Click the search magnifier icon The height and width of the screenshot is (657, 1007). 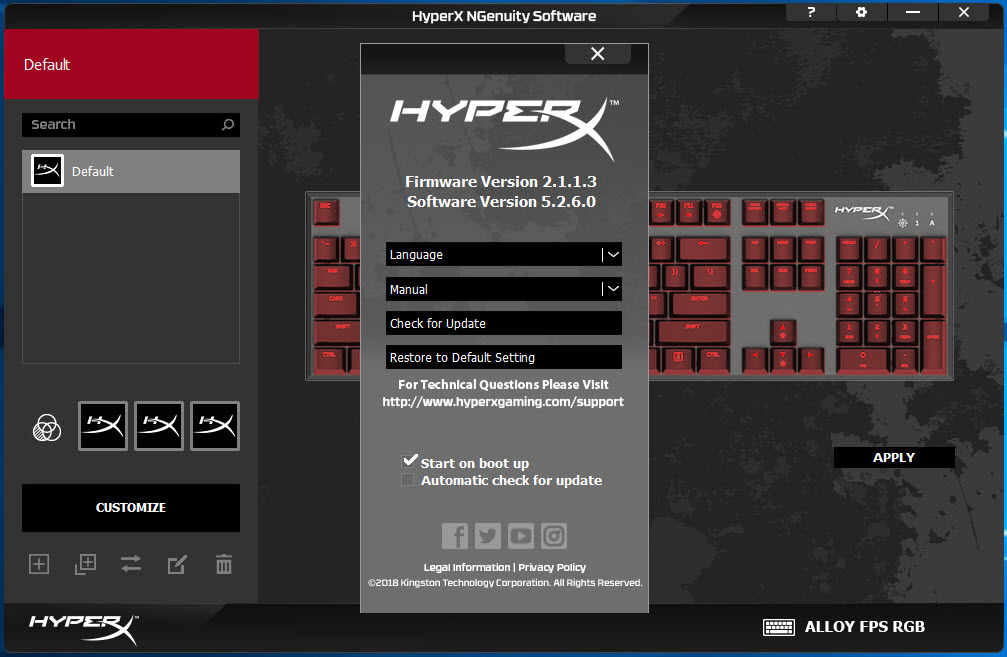pyautogui.click(x=228, y=125)
